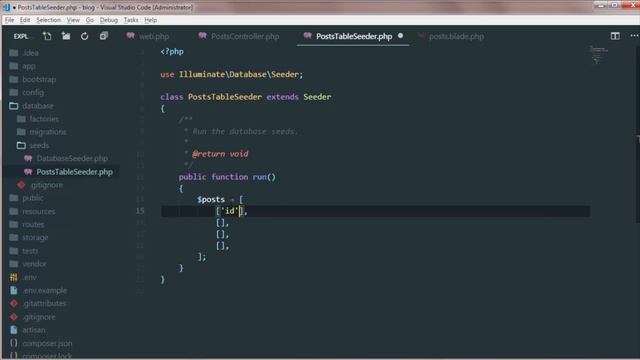Open the Debug menu

[x=109, y=20]
